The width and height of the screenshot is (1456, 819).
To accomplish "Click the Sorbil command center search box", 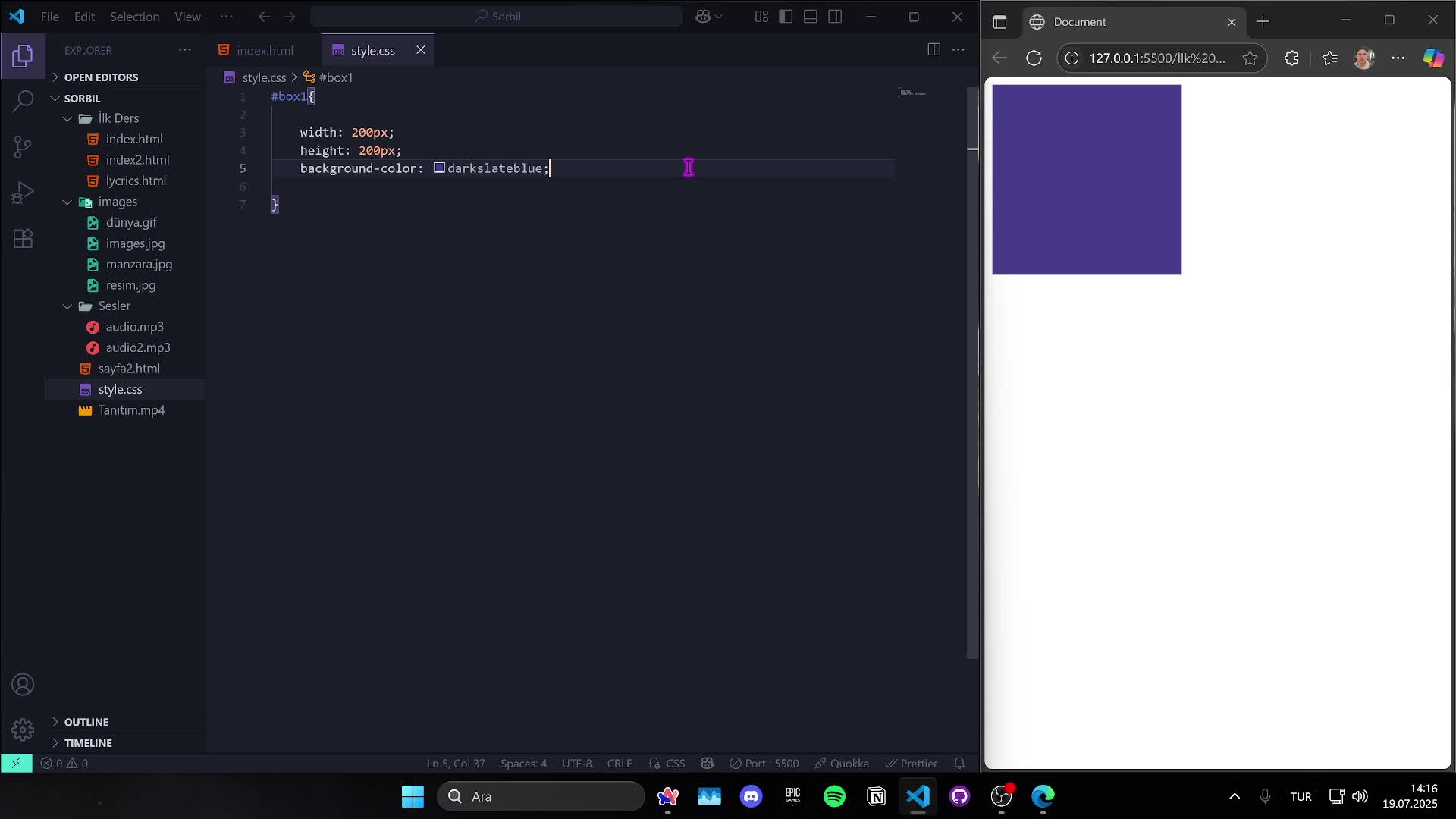I will pyautogui.click(x=497, y=17).
